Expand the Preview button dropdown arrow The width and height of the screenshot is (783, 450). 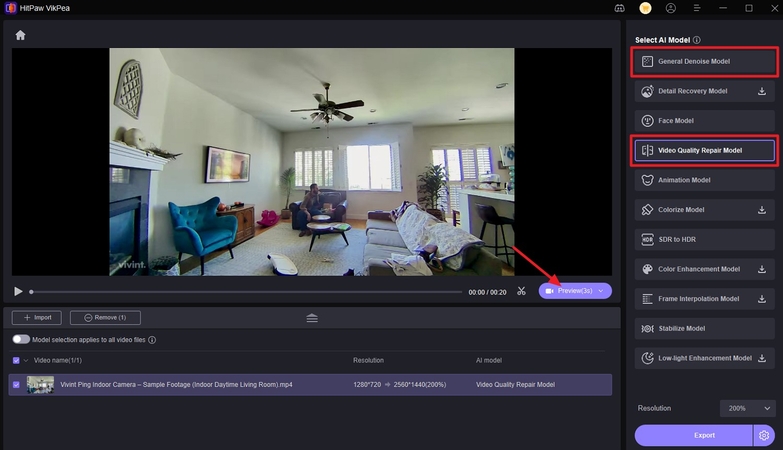[601, 291]
